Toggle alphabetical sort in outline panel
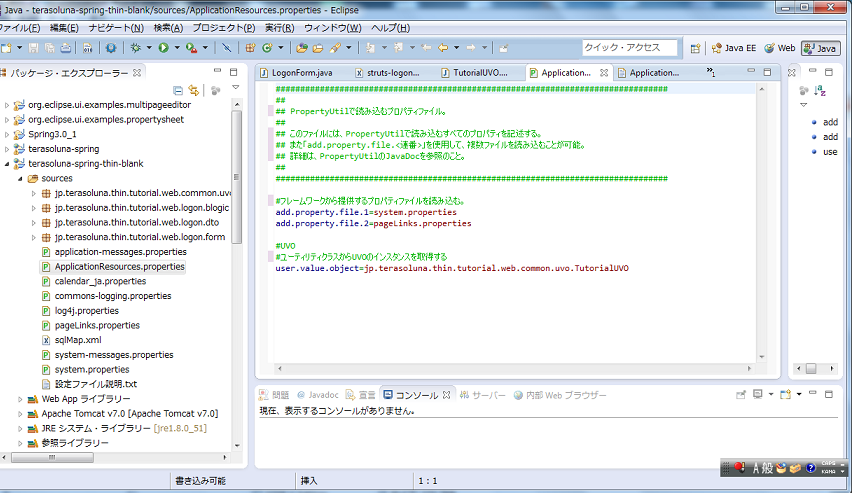Image resolution: width=852 pixels, height=493 pixels. 820,91
